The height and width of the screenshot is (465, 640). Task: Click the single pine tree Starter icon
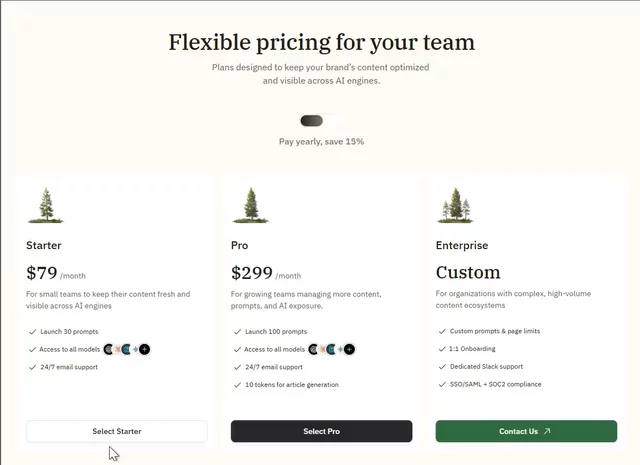(x=46, y=205)
